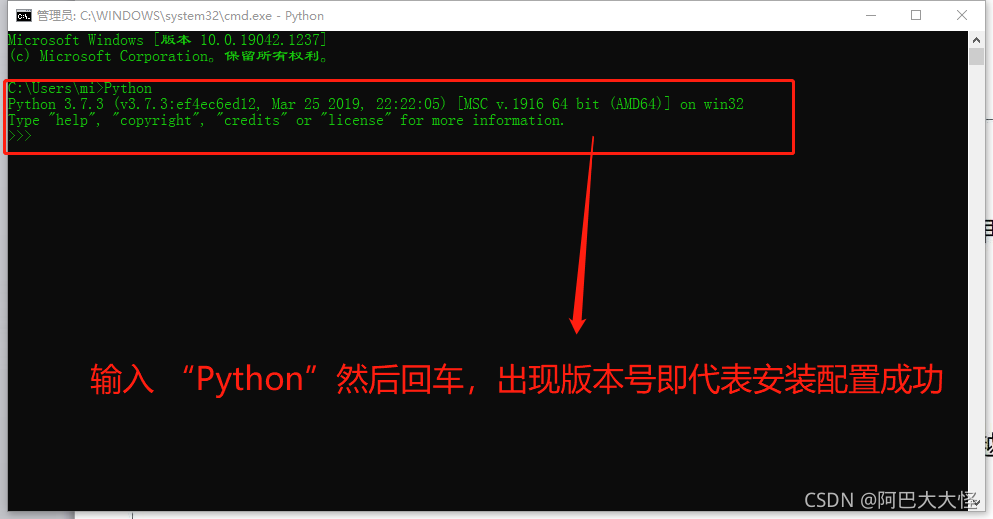This screenshot has width=993, height=519.
Task: Click the 'Microsoft Windows' version line
Action: 167,40
